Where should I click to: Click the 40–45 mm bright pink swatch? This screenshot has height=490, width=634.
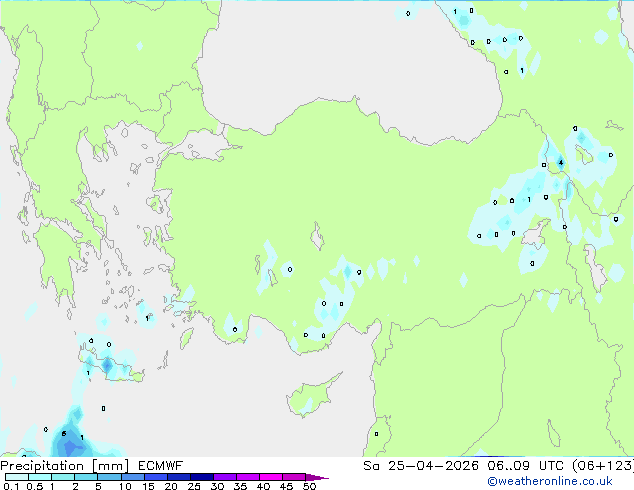(x=271, y=477)
